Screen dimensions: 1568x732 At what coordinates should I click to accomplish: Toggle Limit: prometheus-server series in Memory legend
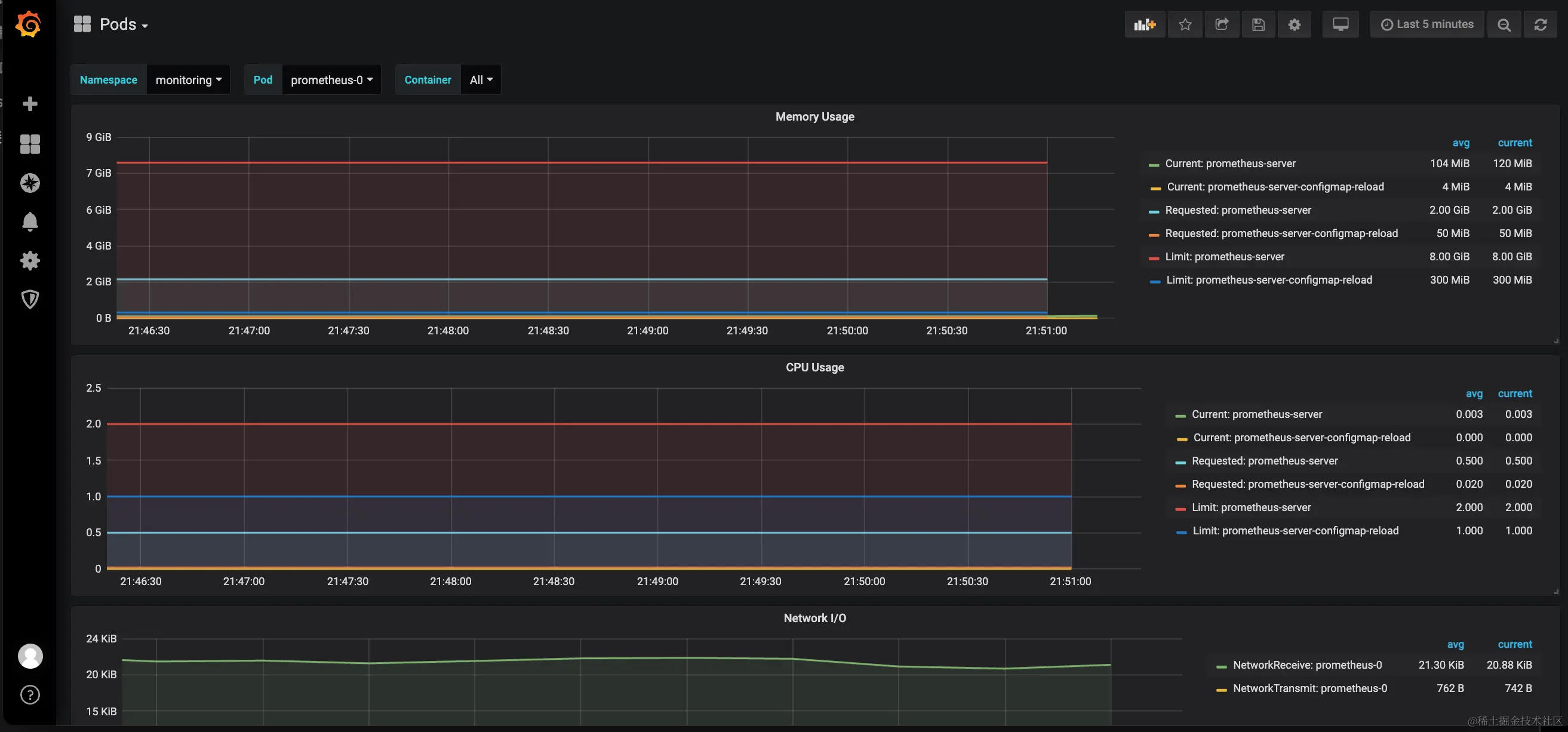click(1224, 257)
